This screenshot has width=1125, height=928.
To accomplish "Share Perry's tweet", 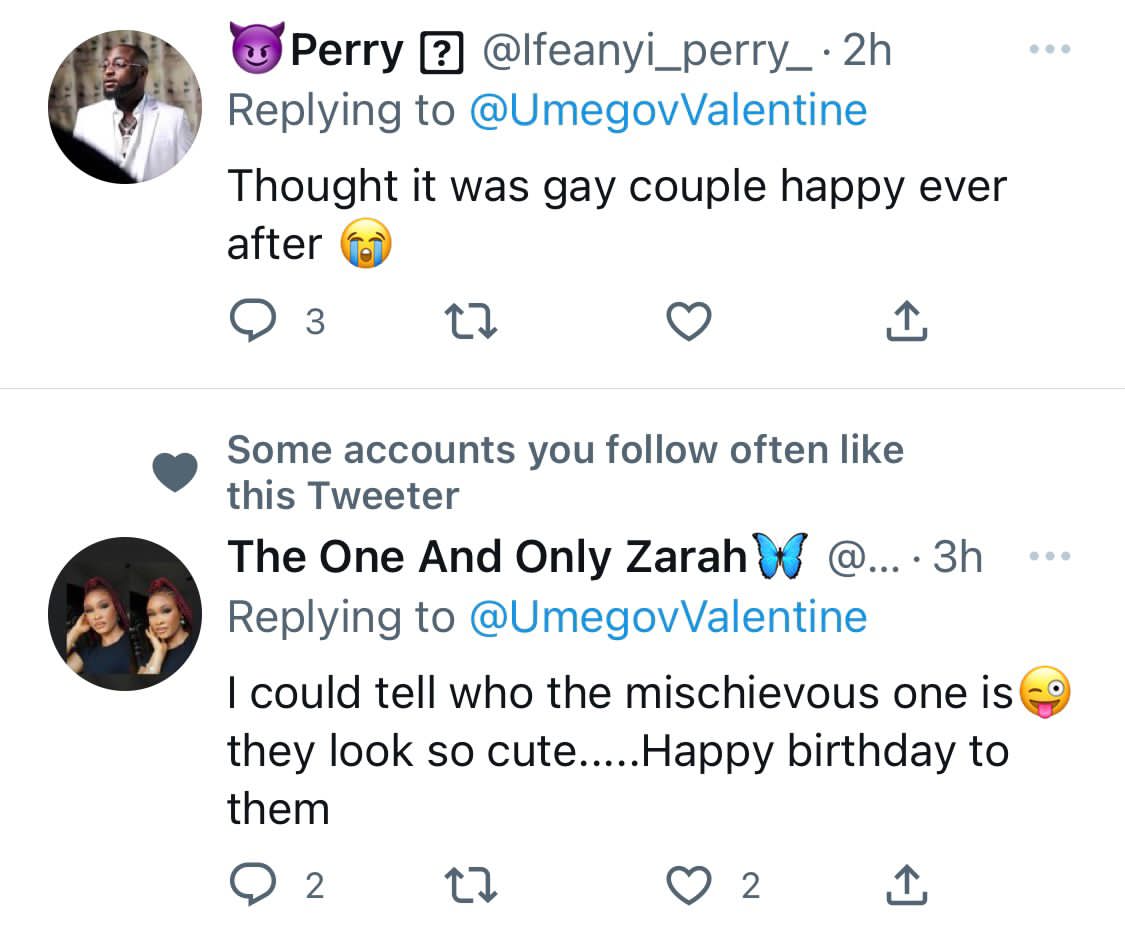I will [x=907, y=322].
